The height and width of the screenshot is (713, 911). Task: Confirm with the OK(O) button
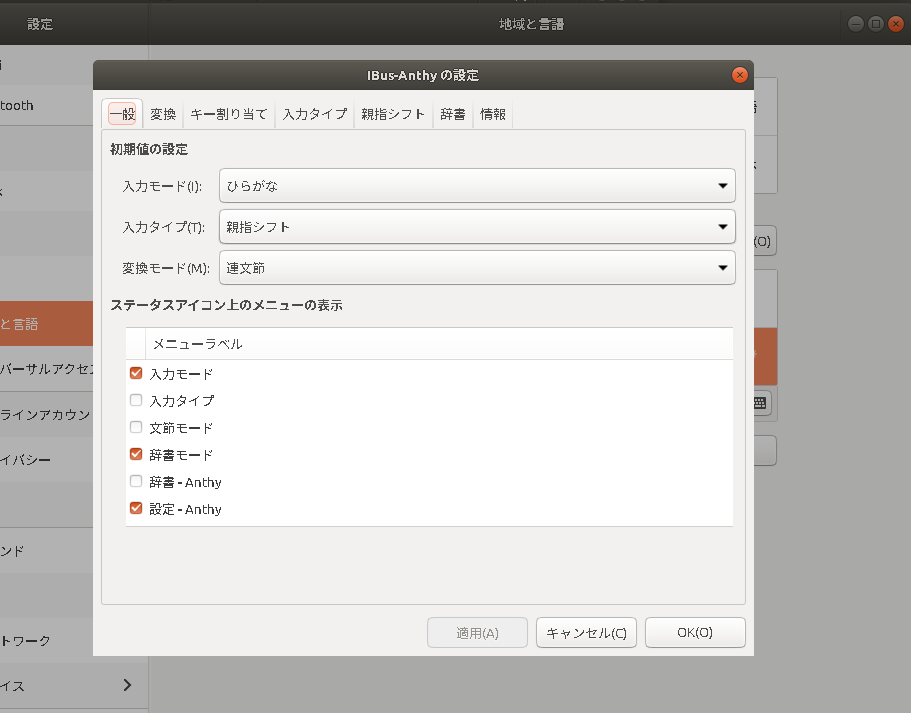[695, 632]
